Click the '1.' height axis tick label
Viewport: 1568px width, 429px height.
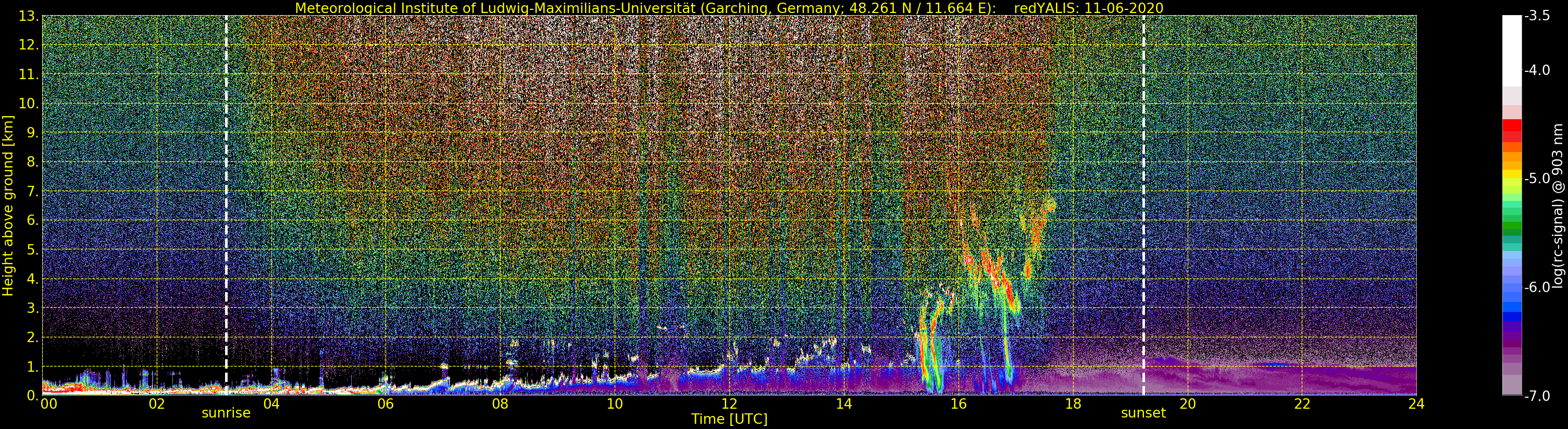(32, 367)
